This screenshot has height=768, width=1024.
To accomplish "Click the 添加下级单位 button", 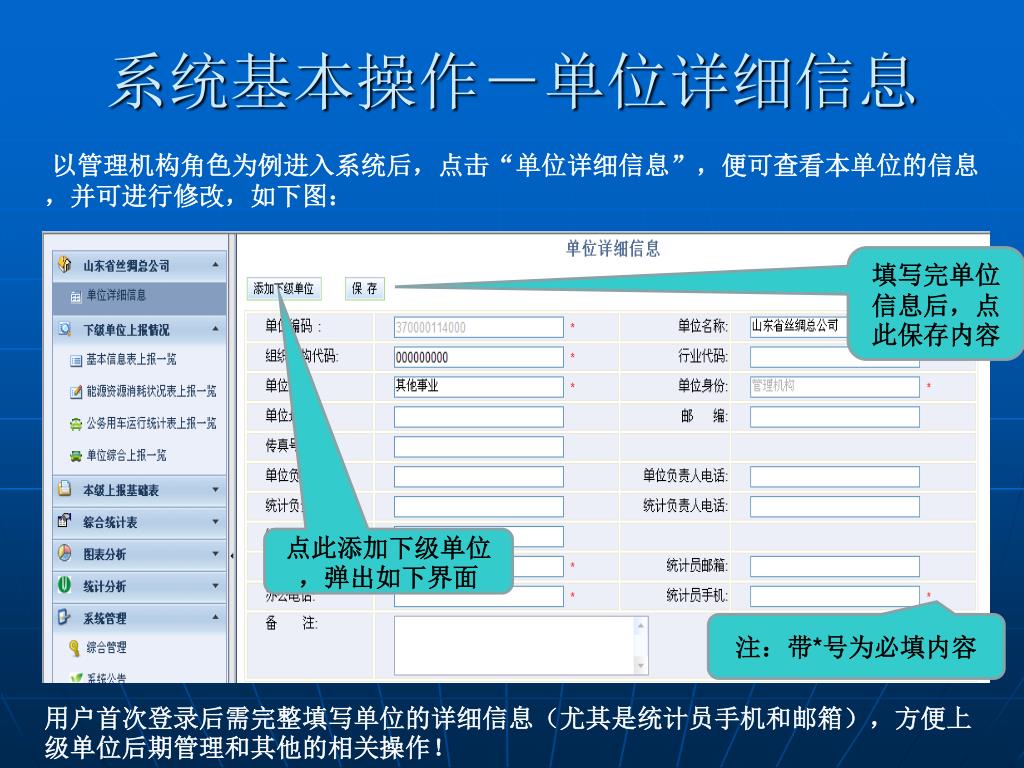I will click(x=283, y=288).
